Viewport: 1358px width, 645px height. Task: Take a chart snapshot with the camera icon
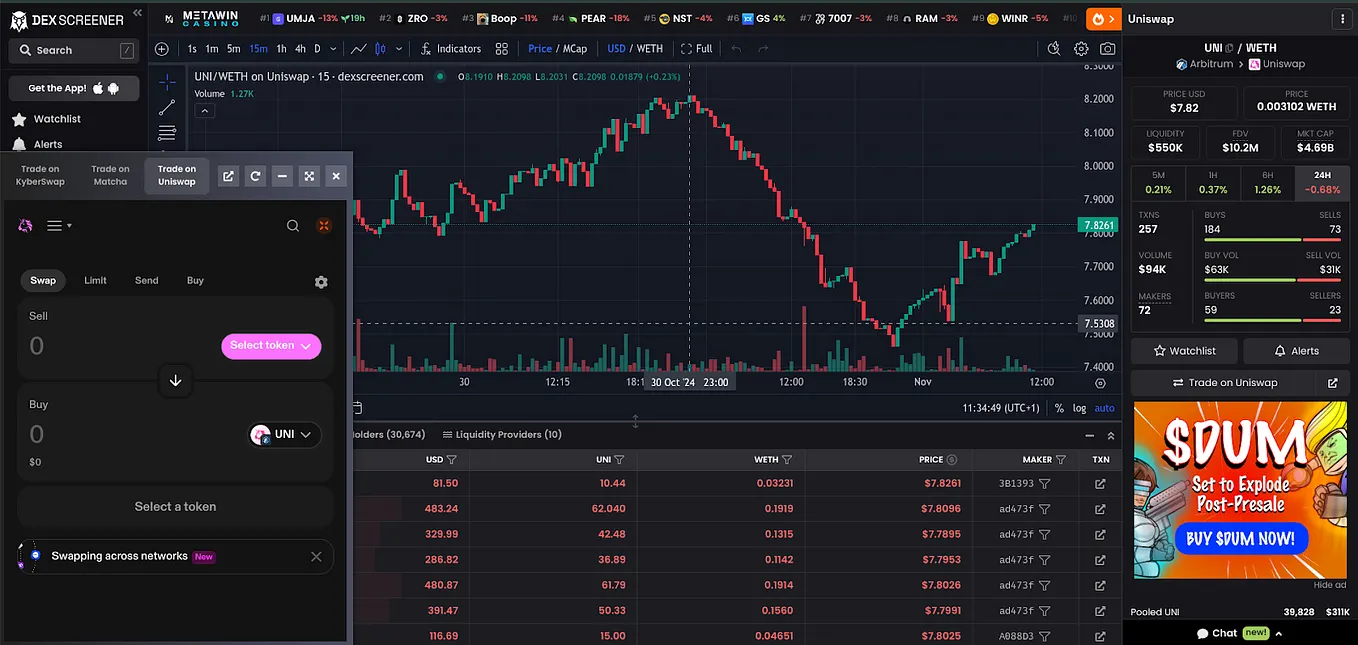pos(1107,48)
